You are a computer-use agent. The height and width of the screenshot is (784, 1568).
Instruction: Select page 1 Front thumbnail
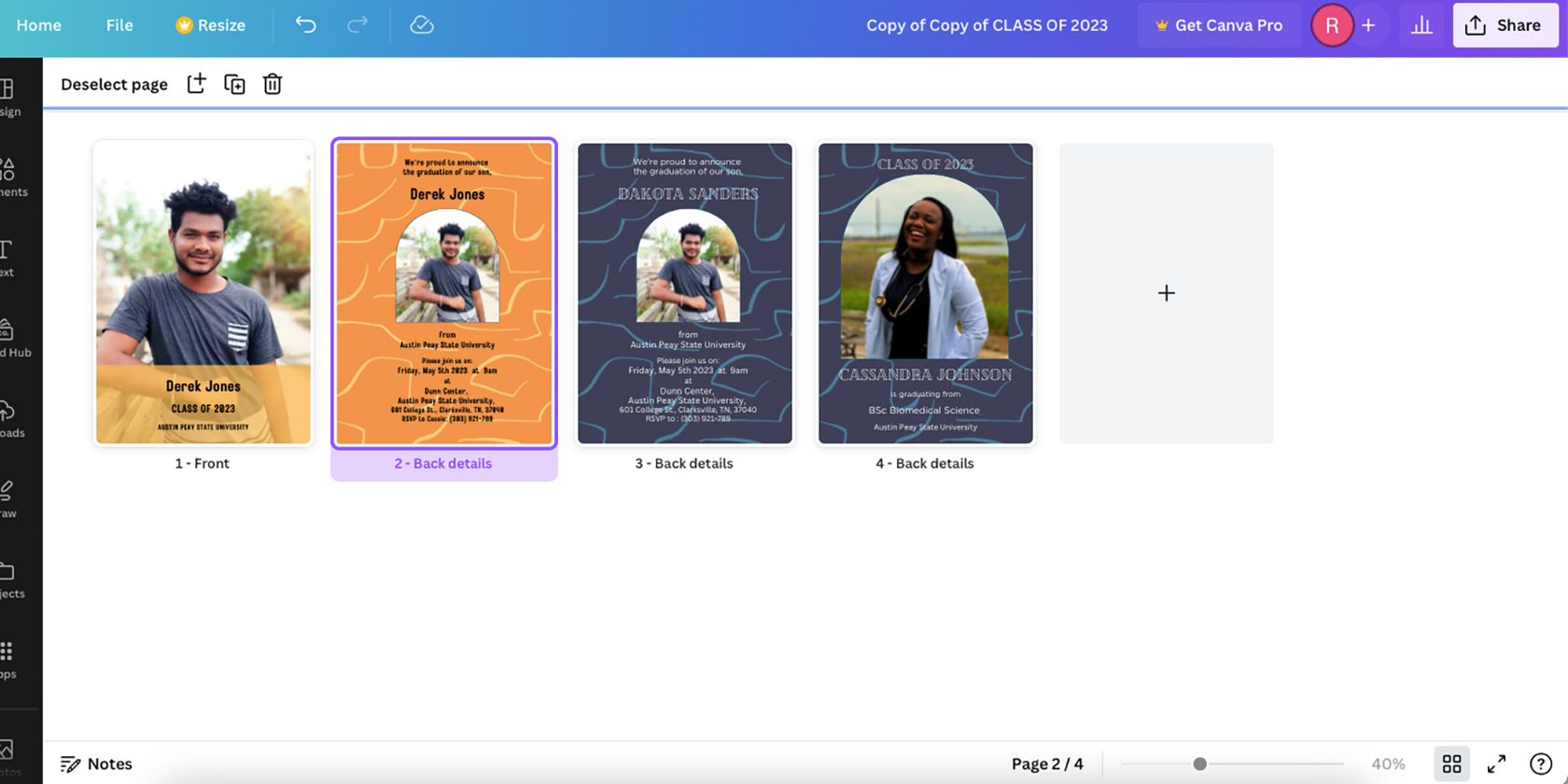[203, 293]
